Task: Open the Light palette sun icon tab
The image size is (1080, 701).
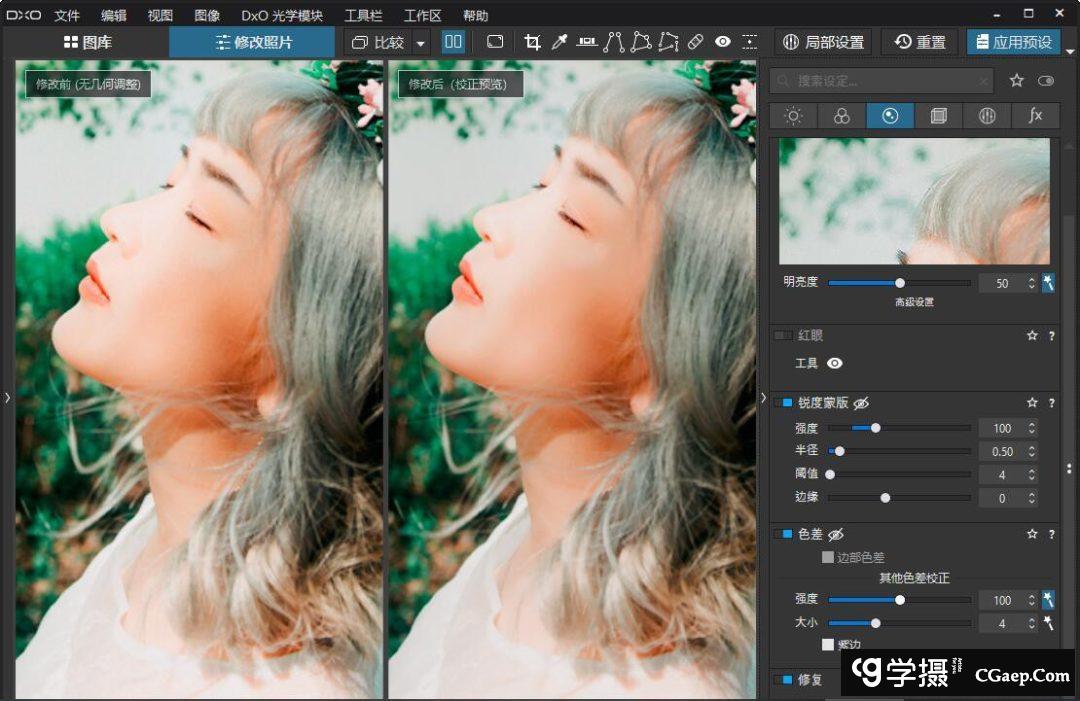Action: [x=793, y=116]
